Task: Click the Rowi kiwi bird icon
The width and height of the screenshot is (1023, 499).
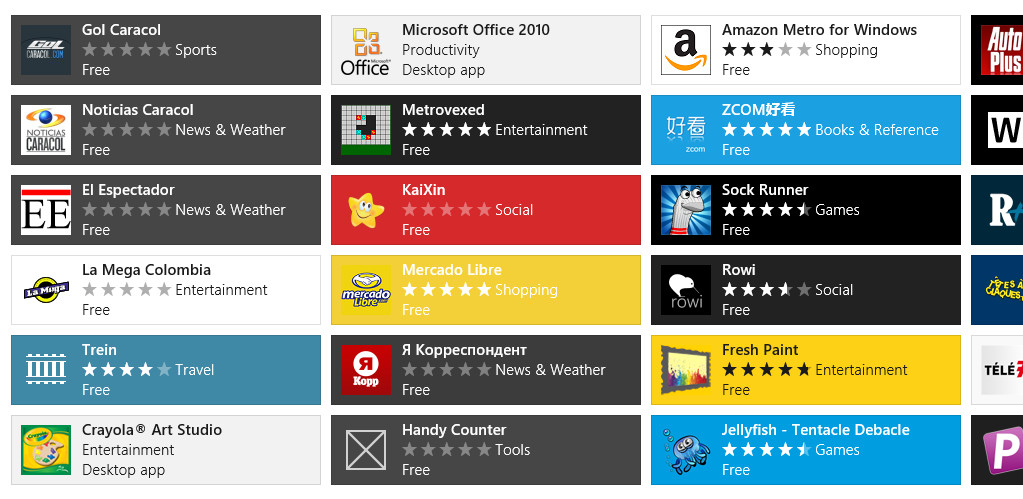Action: click(686, 290)
